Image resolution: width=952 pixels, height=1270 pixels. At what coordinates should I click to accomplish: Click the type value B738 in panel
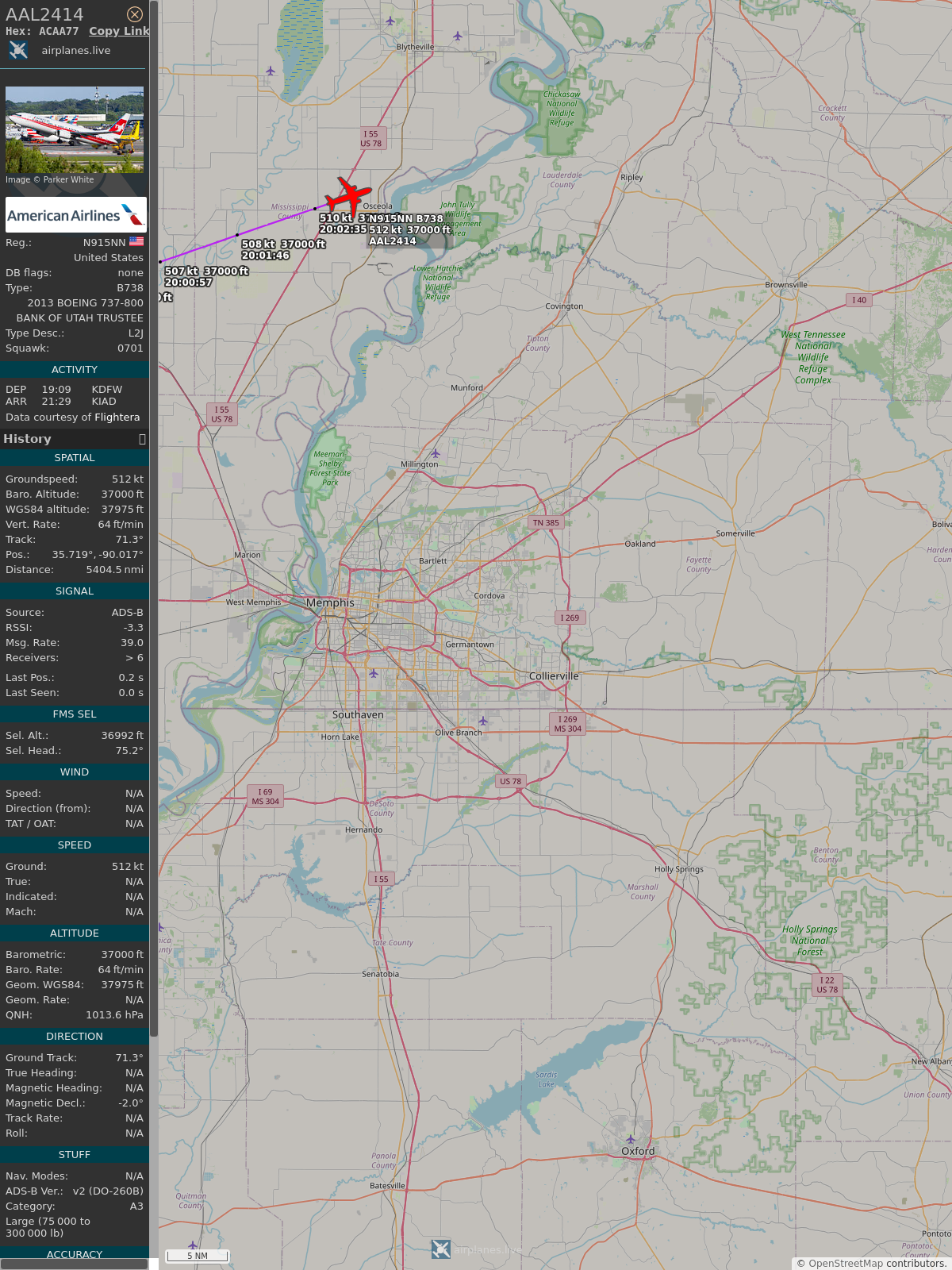click(x=130, y=288)
